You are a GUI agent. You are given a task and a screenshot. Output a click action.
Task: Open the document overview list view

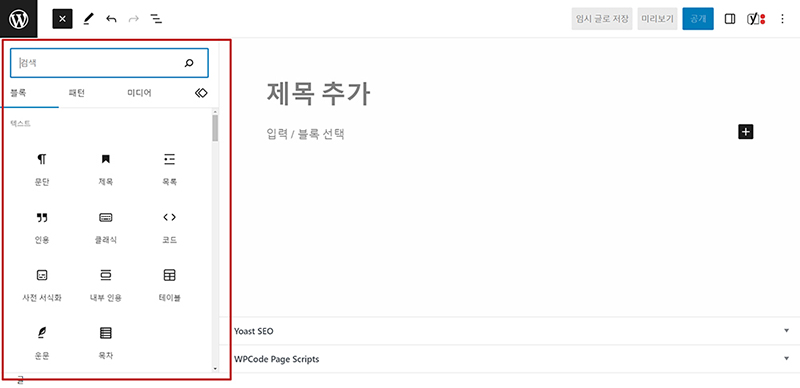coord(156,19)
